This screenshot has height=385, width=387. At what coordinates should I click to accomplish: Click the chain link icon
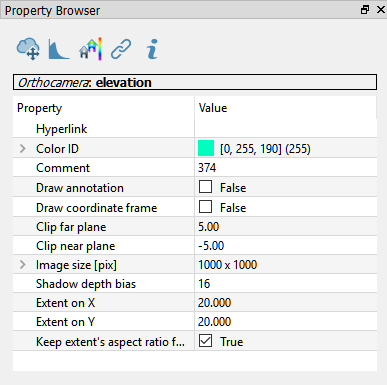tap(121, 49)
